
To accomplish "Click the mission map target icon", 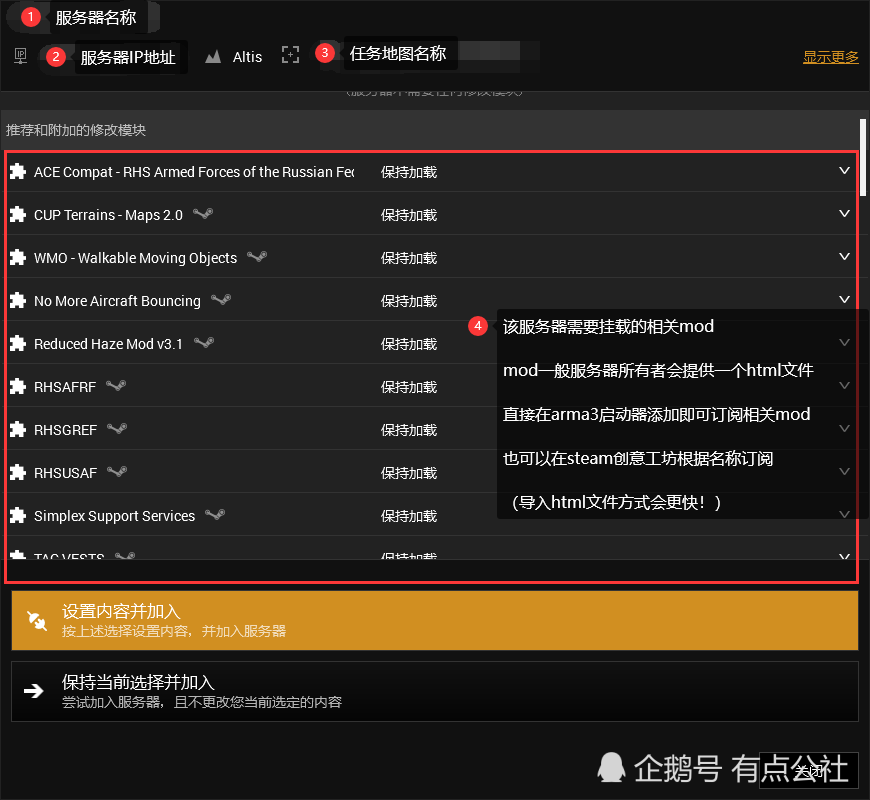I will (x=290, y=54).
